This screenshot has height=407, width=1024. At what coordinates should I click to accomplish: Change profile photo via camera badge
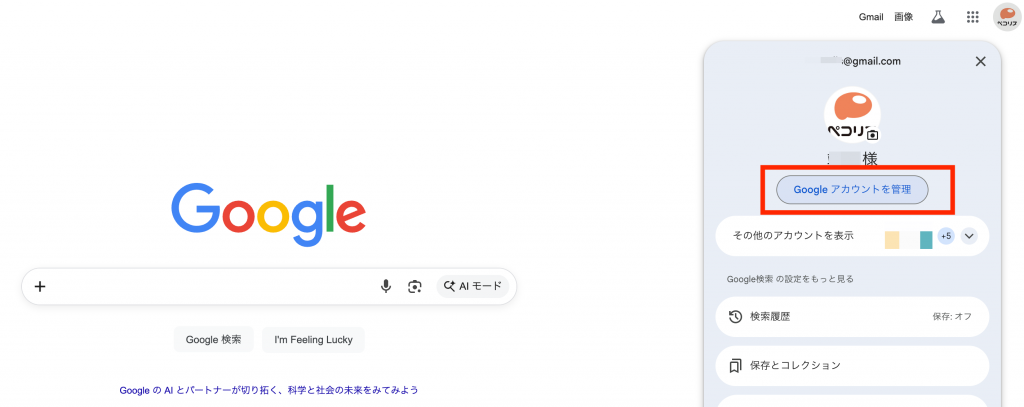[873, 135]
